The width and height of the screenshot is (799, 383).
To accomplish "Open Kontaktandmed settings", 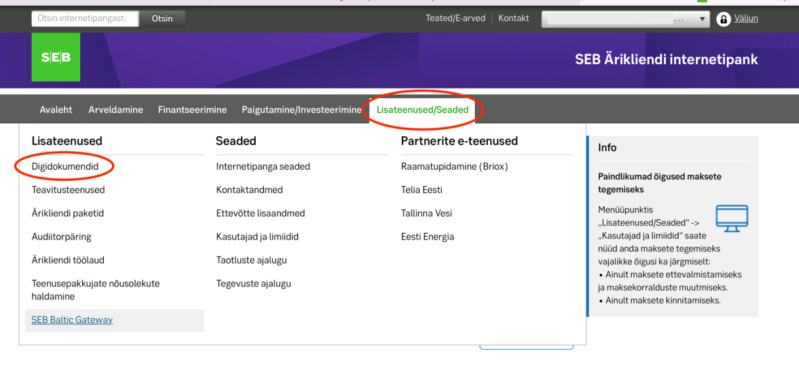I will (250, 190).
